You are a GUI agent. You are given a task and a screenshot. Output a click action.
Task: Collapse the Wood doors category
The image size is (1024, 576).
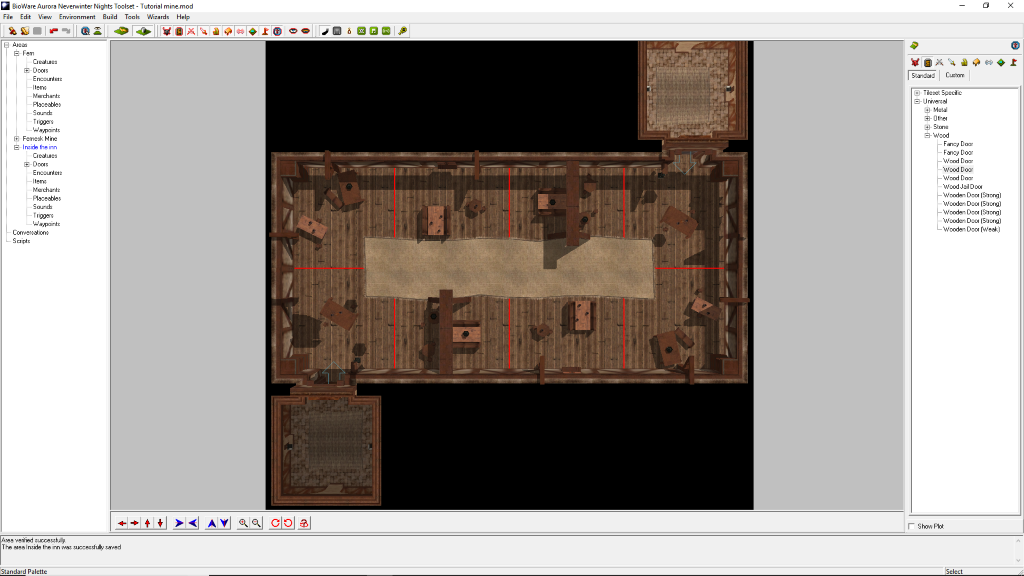927,135
